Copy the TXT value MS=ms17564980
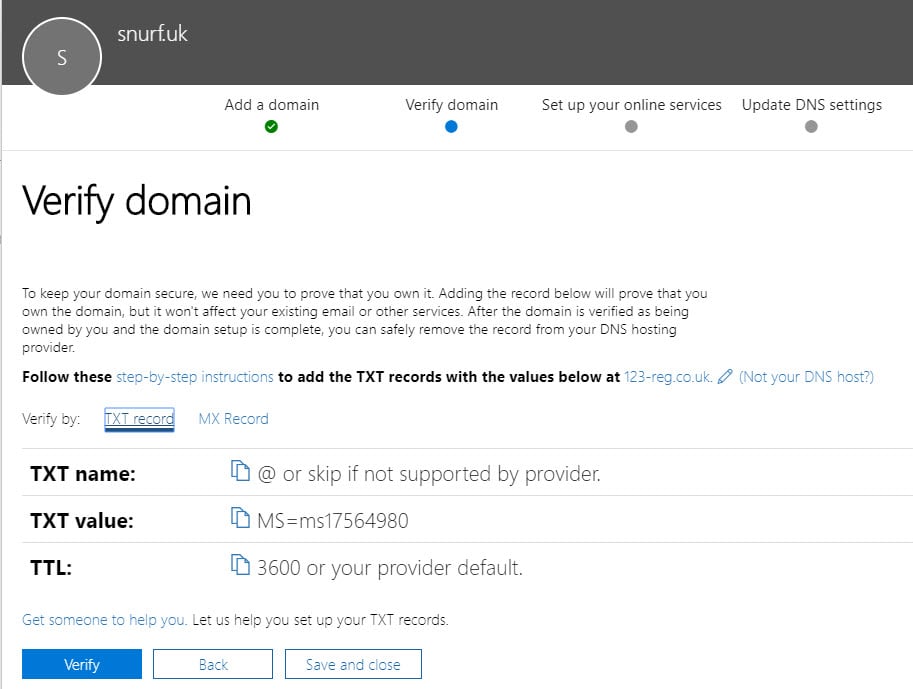913x689 pixels. [241, 519]
